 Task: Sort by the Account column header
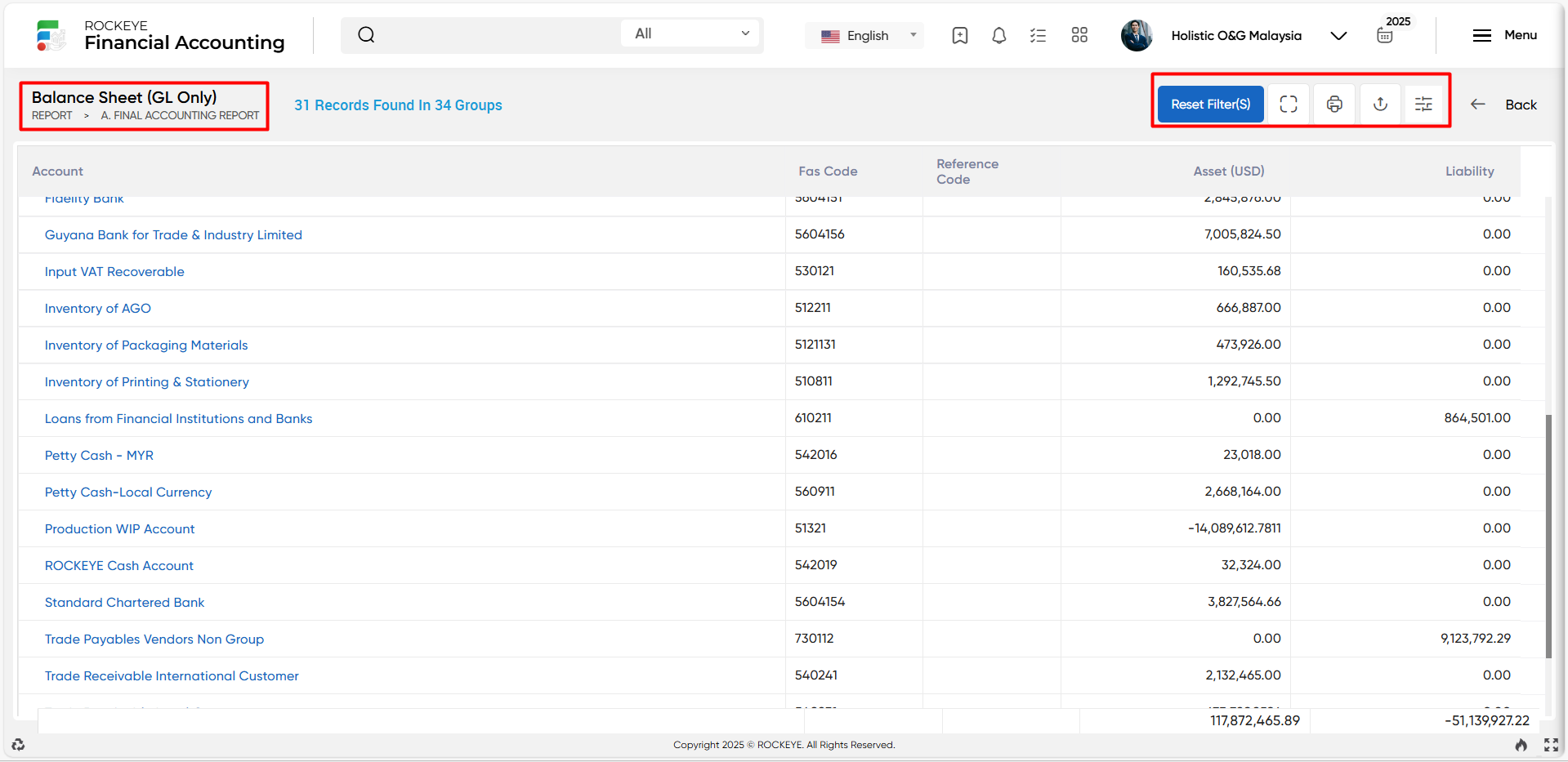57,172
